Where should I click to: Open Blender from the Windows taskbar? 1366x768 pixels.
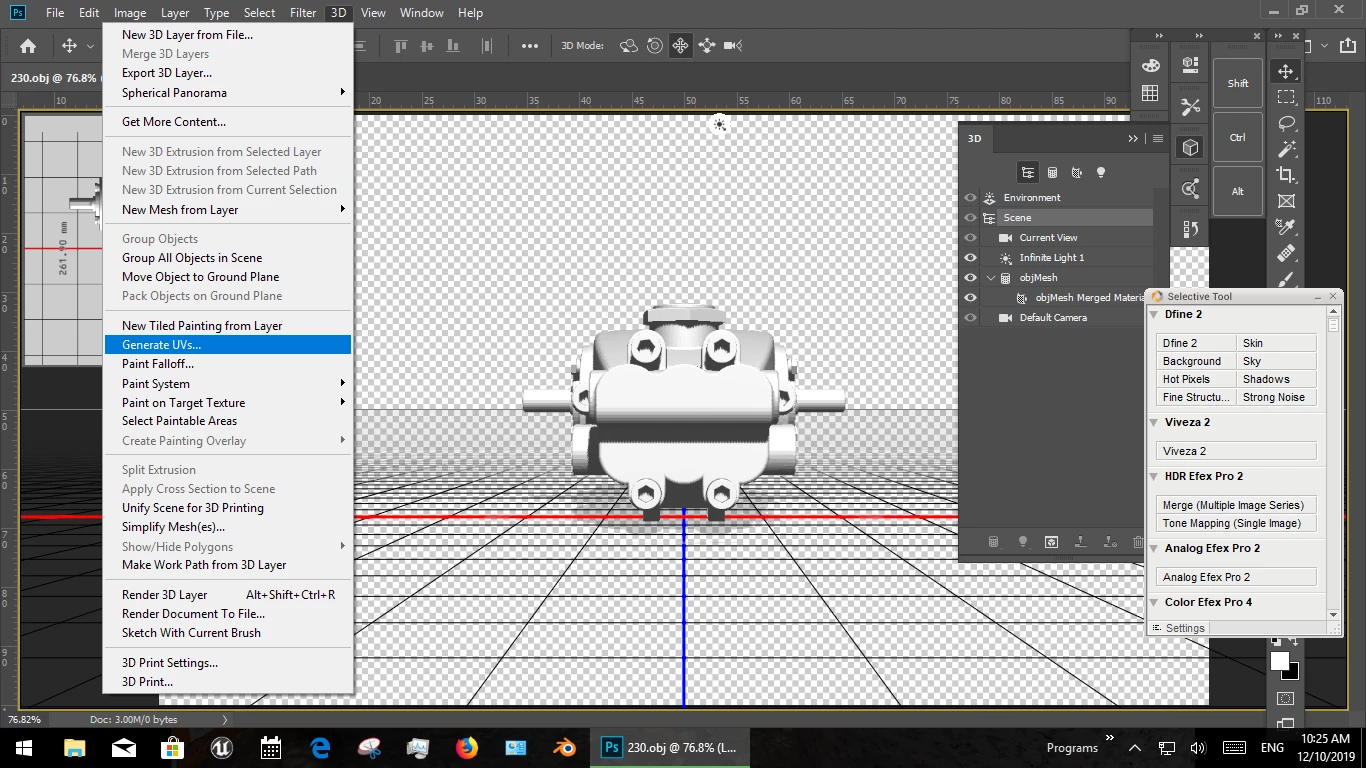(564, 747)
